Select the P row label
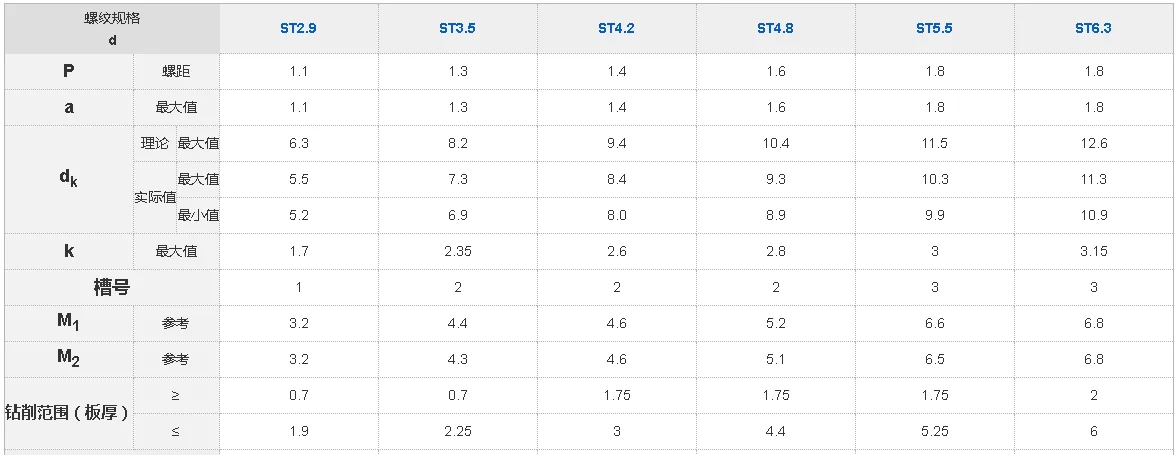Viewport: 1176px width, 455px height. pos(68,71)
